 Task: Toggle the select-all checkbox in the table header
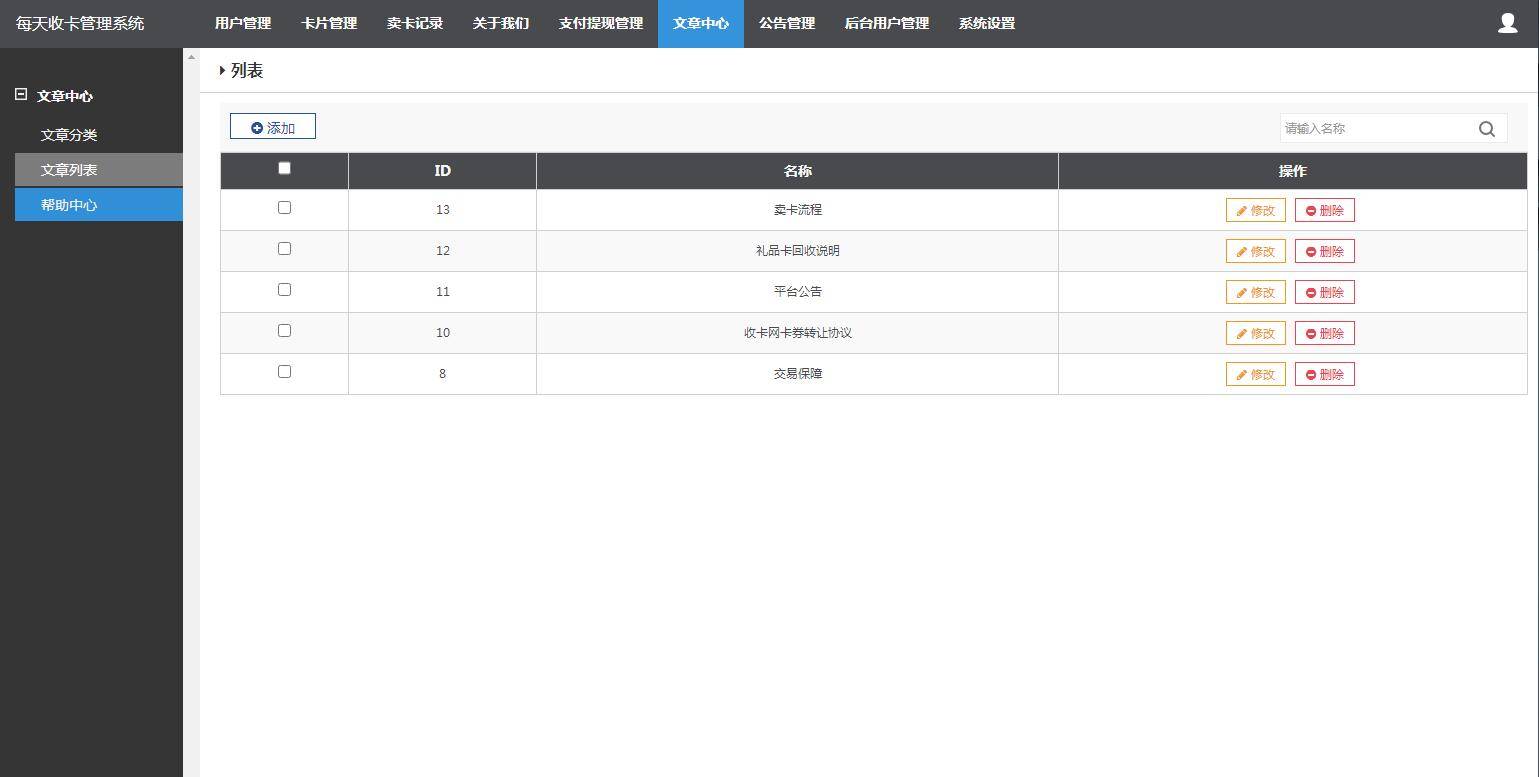284,168
